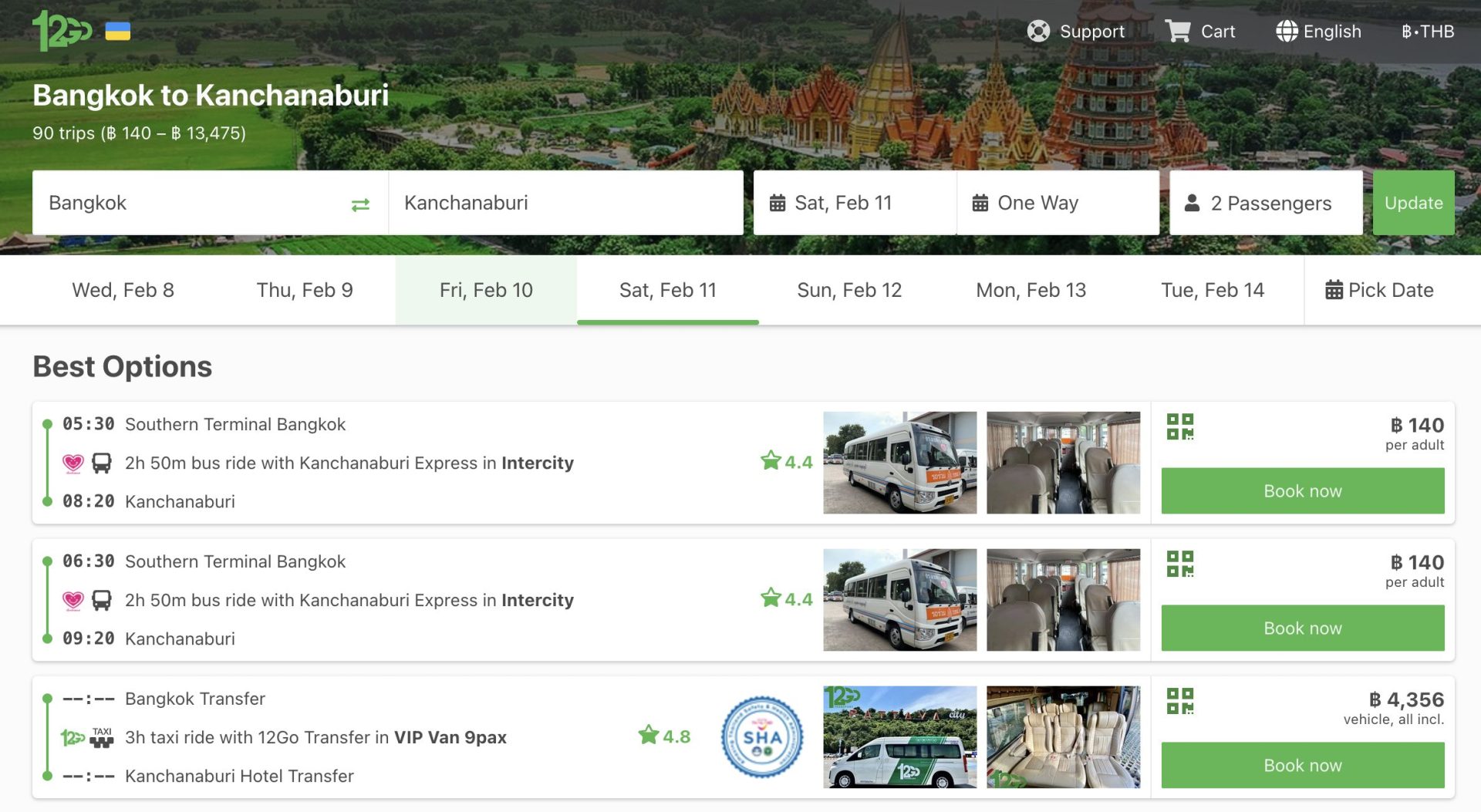The image size is (1481, 812).
Task: View VIP van interior photo thumbnail
Action: pos(1063,737)
